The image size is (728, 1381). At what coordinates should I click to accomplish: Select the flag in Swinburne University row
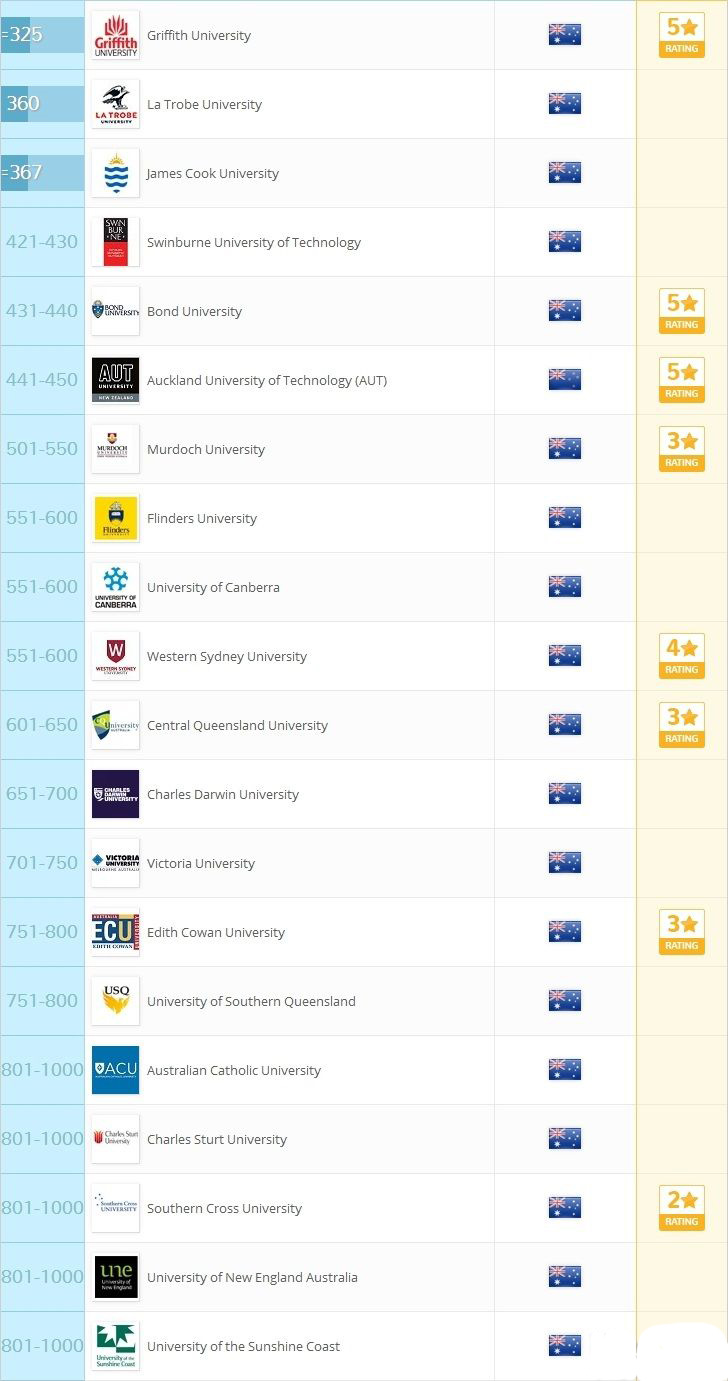[565, 241]
